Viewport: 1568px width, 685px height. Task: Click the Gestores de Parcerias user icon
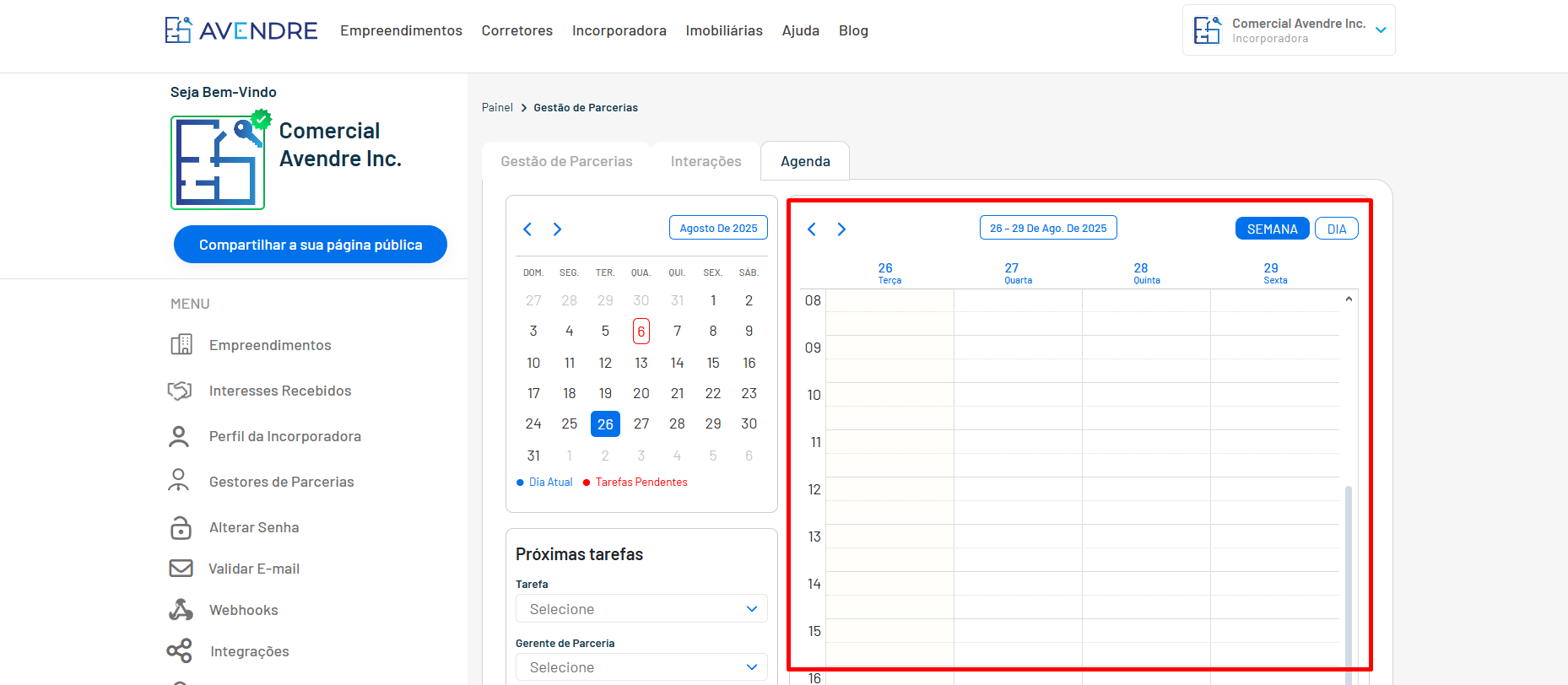(x=179, y=481)
